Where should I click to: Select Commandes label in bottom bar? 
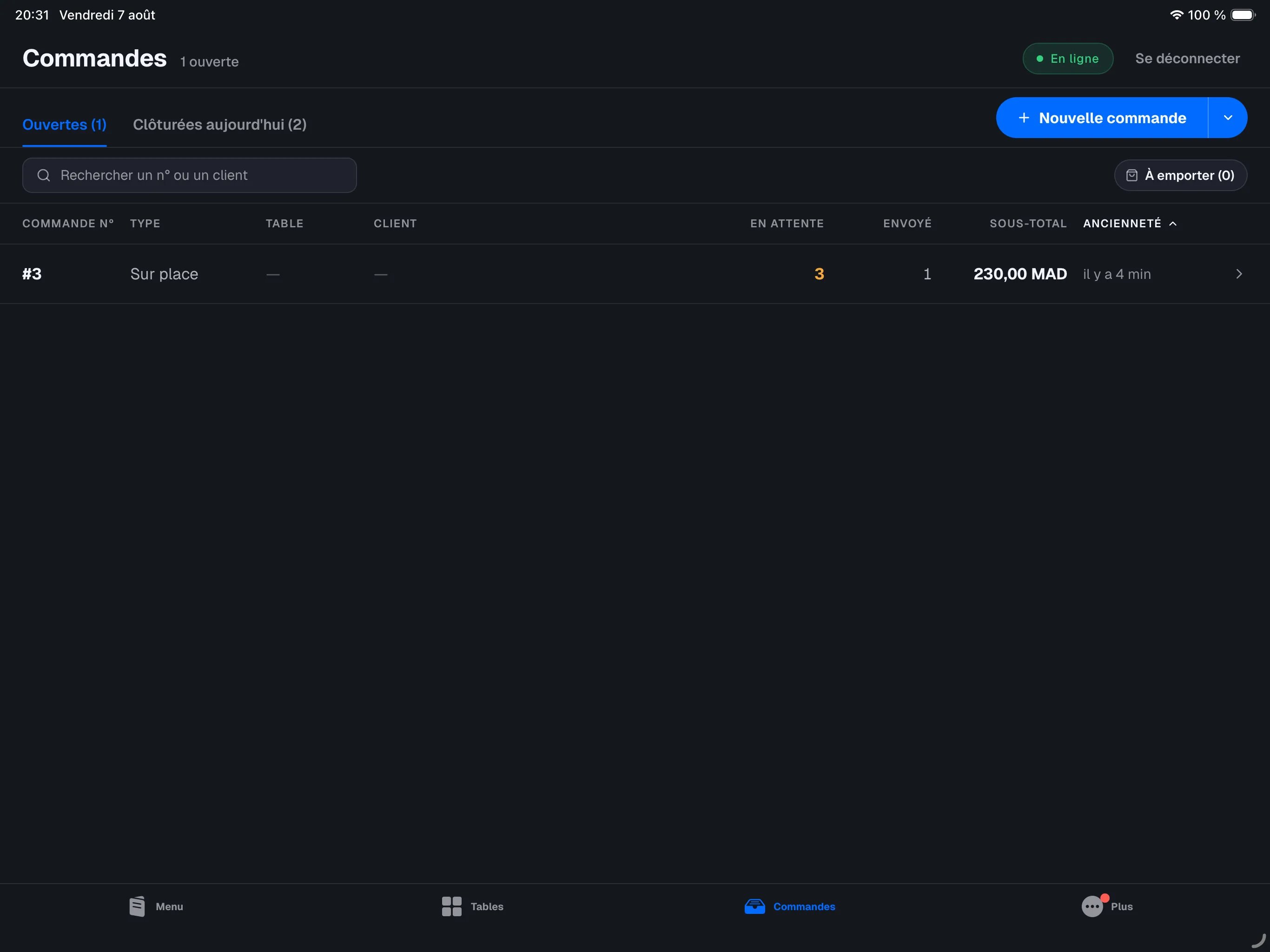point(804,906)
